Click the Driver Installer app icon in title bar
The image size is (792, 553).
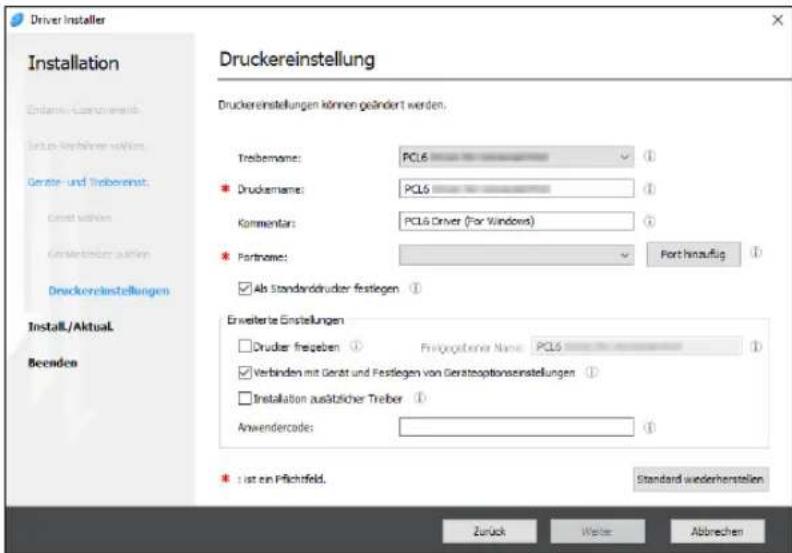17,20
